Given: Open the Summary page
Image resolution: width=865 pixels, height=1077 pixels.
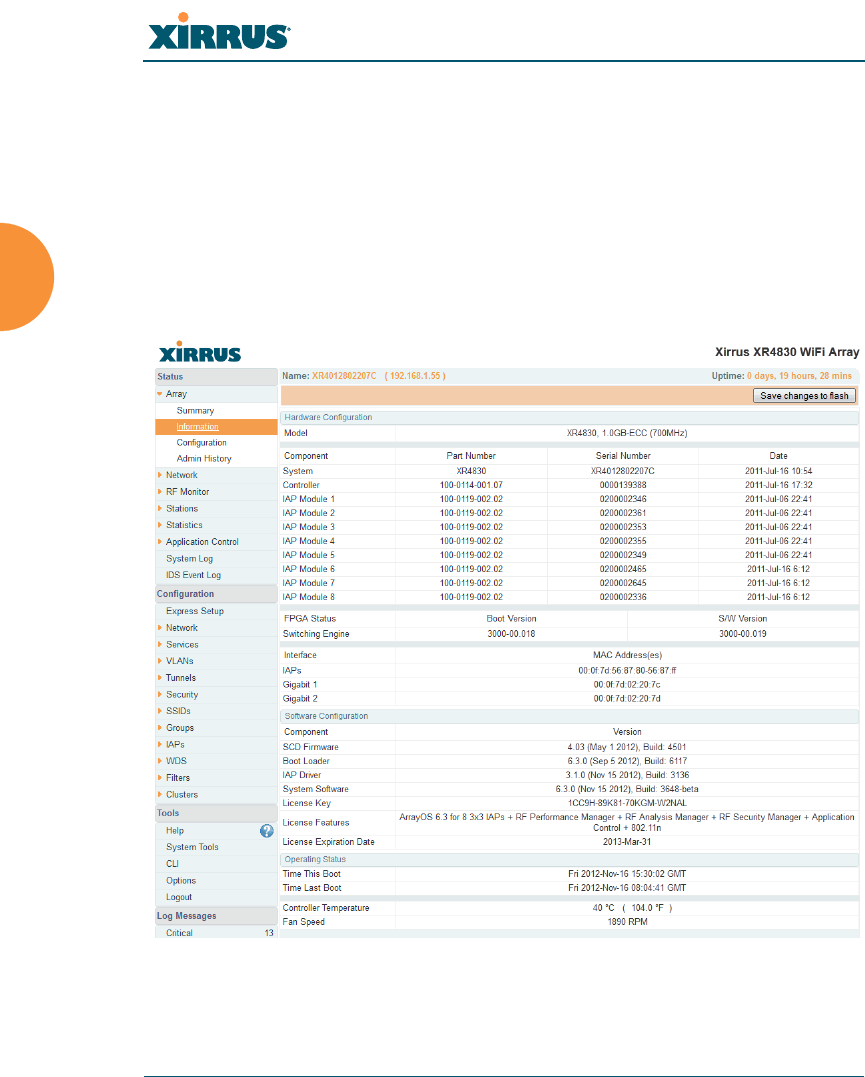Looking at the screenshot, I should coord(195,411).
